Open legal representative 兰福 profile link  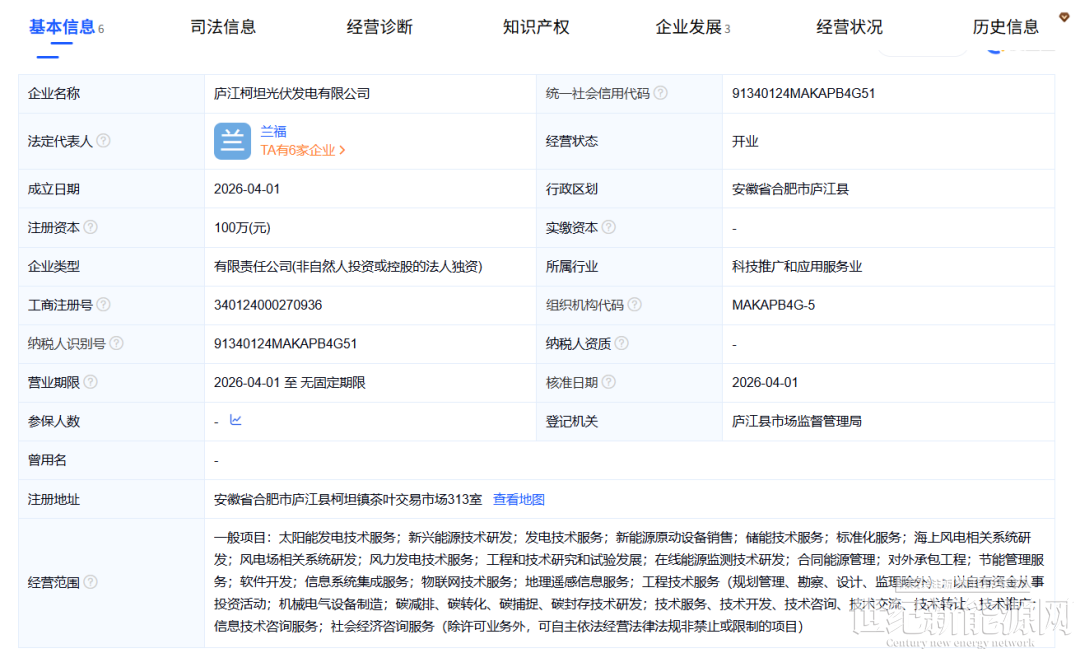pos(273,131)
